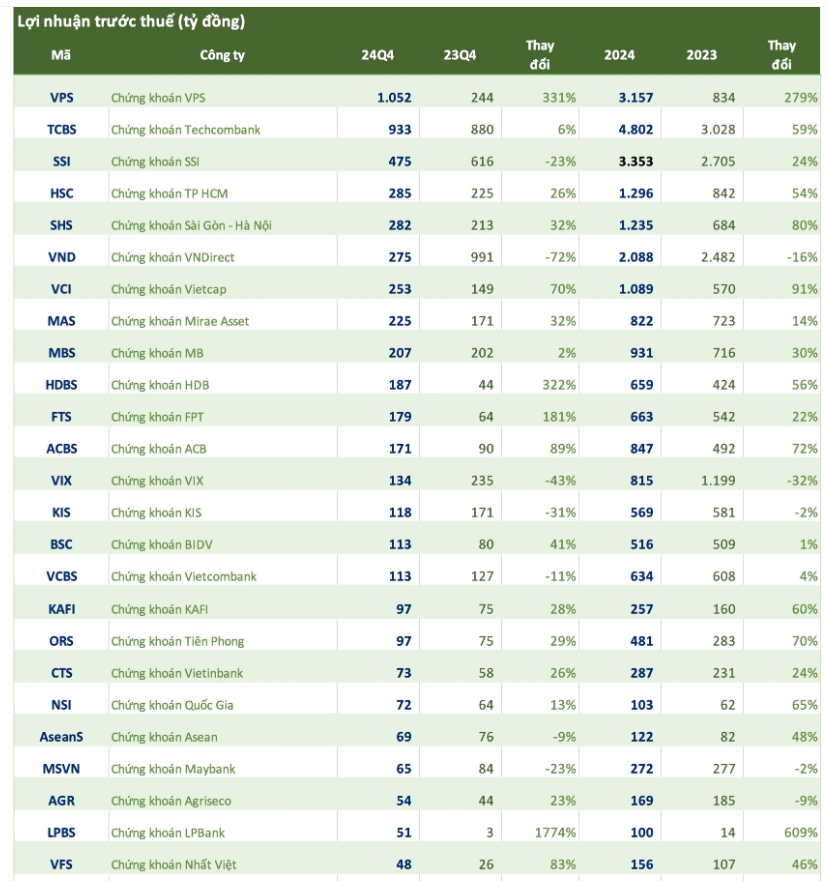Click ticker code AGR
Viewport: 826px width, 881px height.
(62, 801)
